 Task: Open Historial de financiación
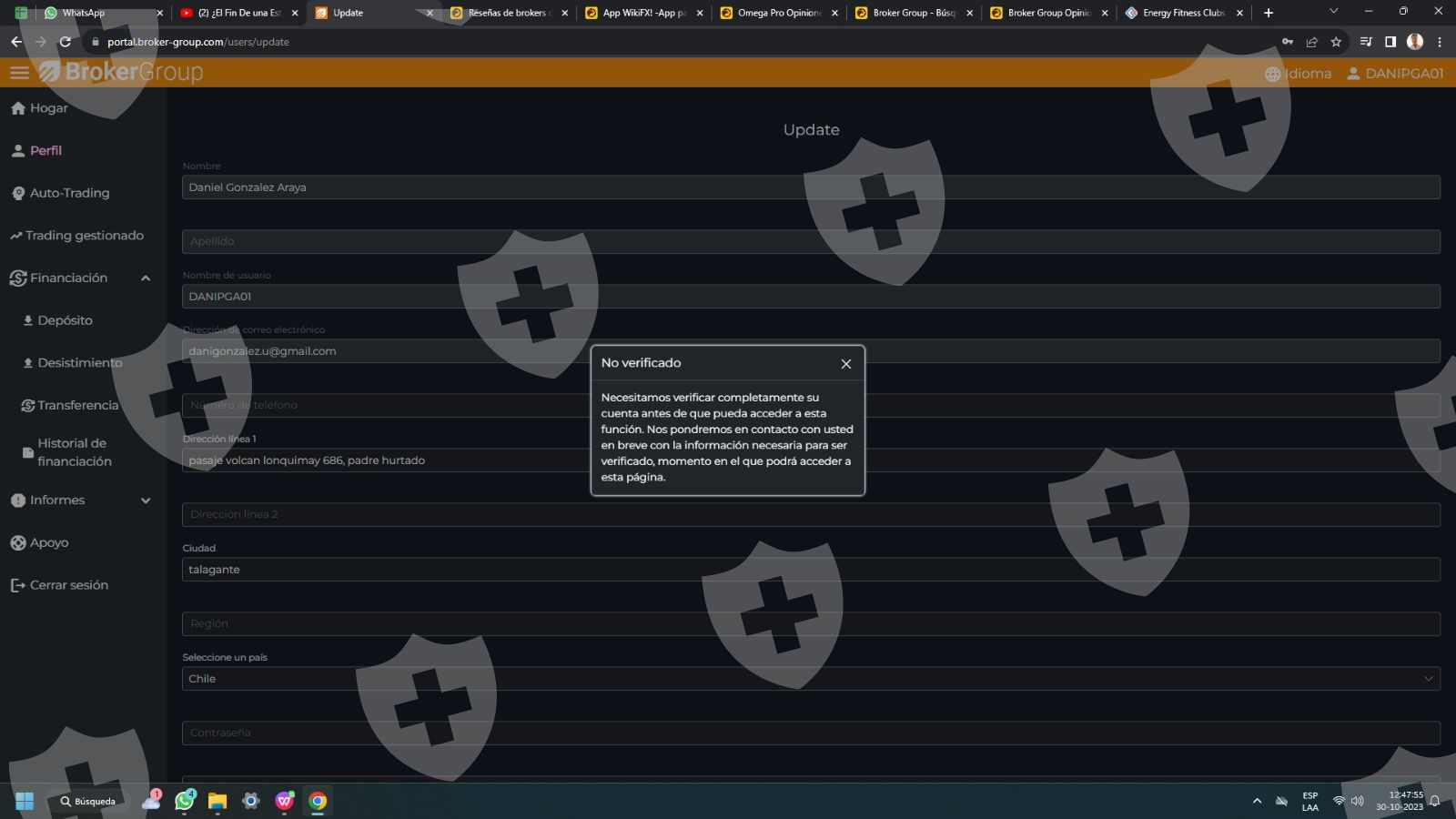tap(74, 452)
